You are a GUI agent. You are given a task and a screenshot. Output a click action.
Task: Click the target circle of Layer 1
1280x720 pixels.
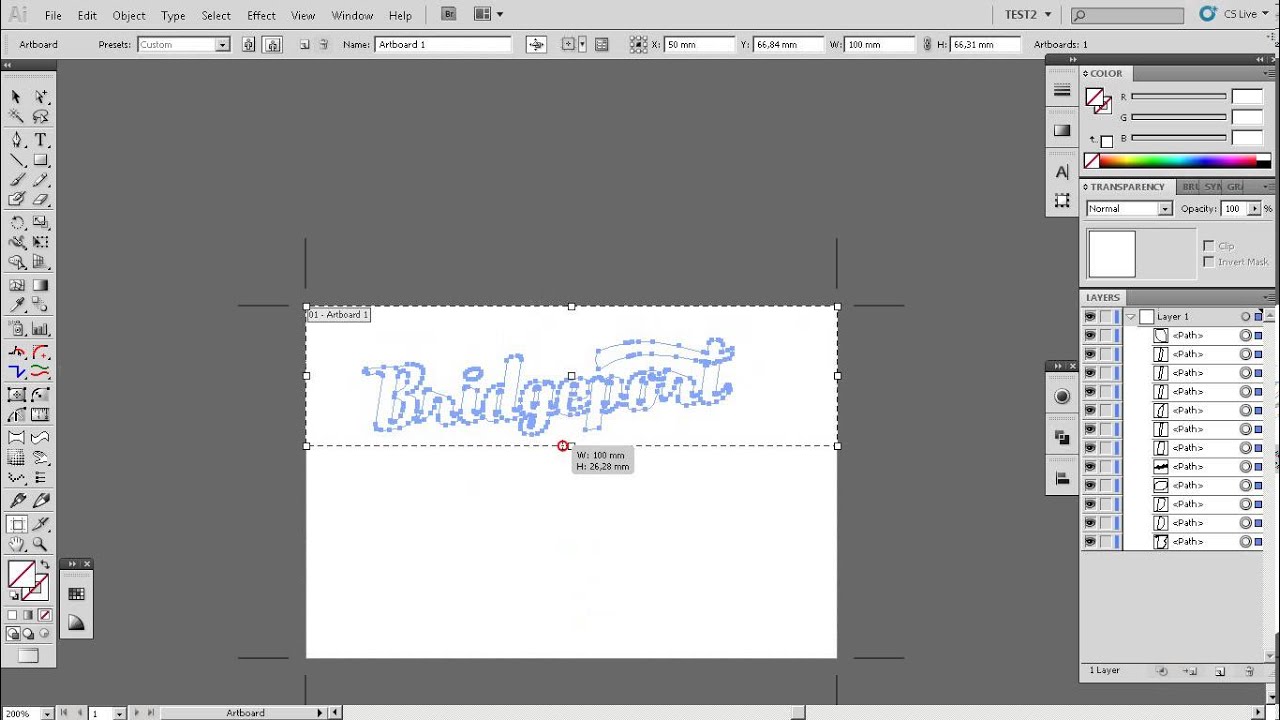pos(1246,316)
